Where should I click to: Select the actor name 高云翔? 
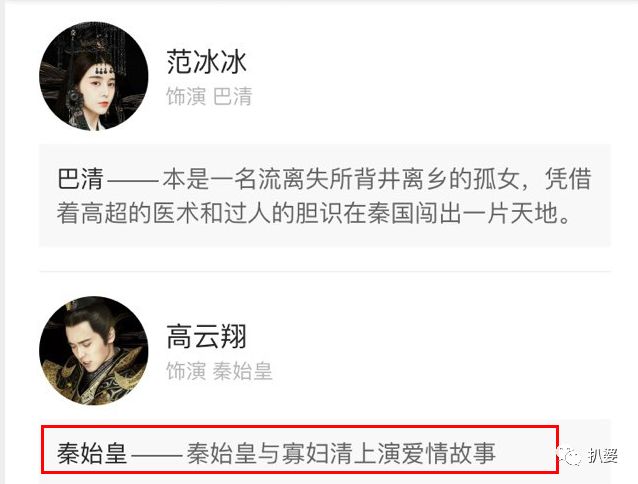(206, 336)
